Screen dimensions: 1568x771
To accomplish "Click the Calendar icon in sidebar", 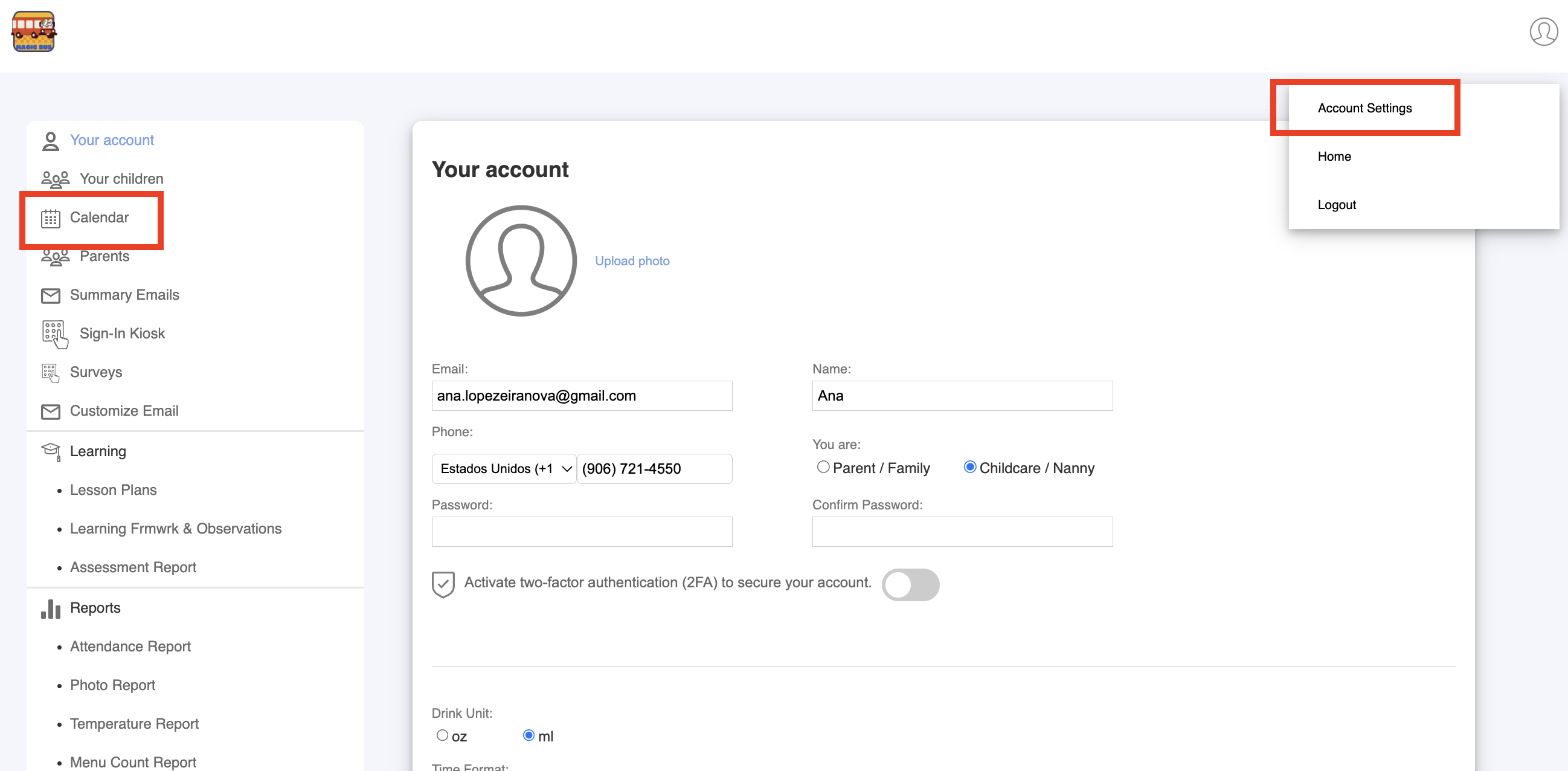I will pyautogui.click(x=51, y=218).
